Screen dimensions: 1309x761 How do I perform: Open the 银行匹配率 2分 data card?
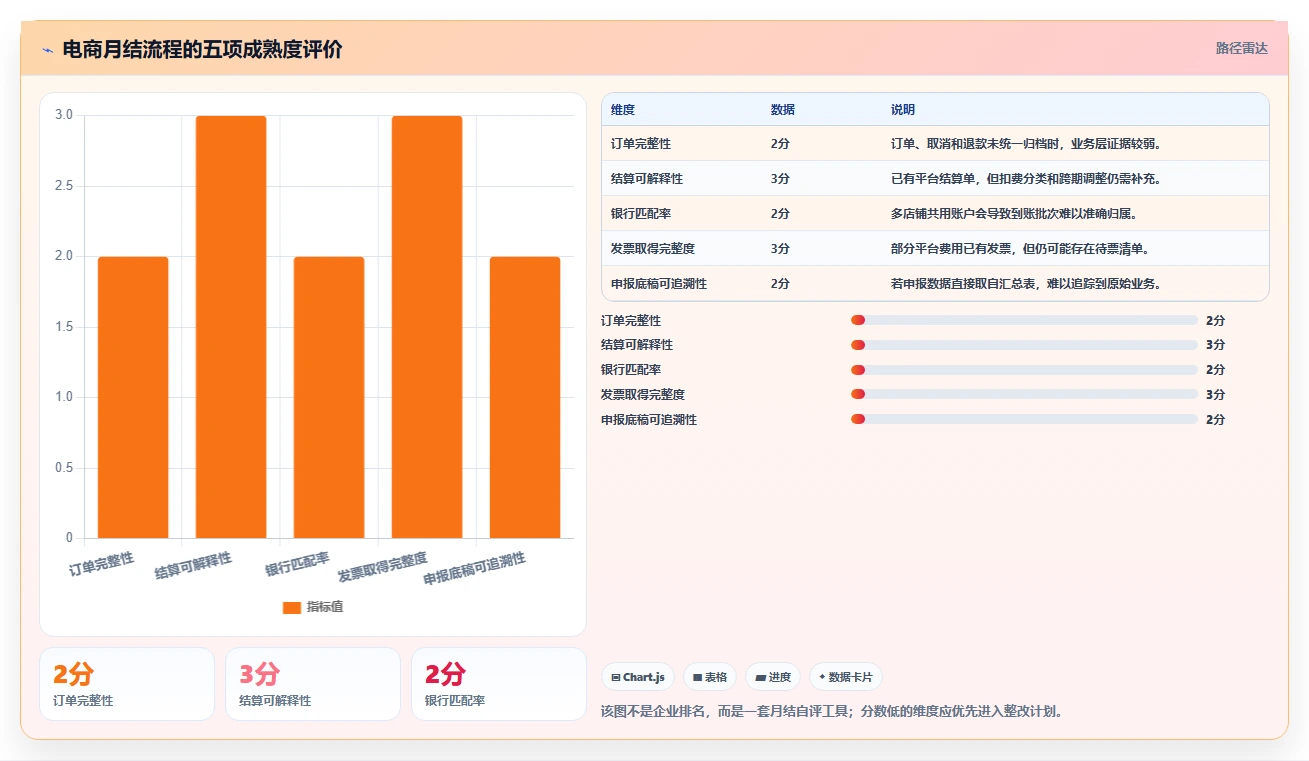(x=499, y=684)
